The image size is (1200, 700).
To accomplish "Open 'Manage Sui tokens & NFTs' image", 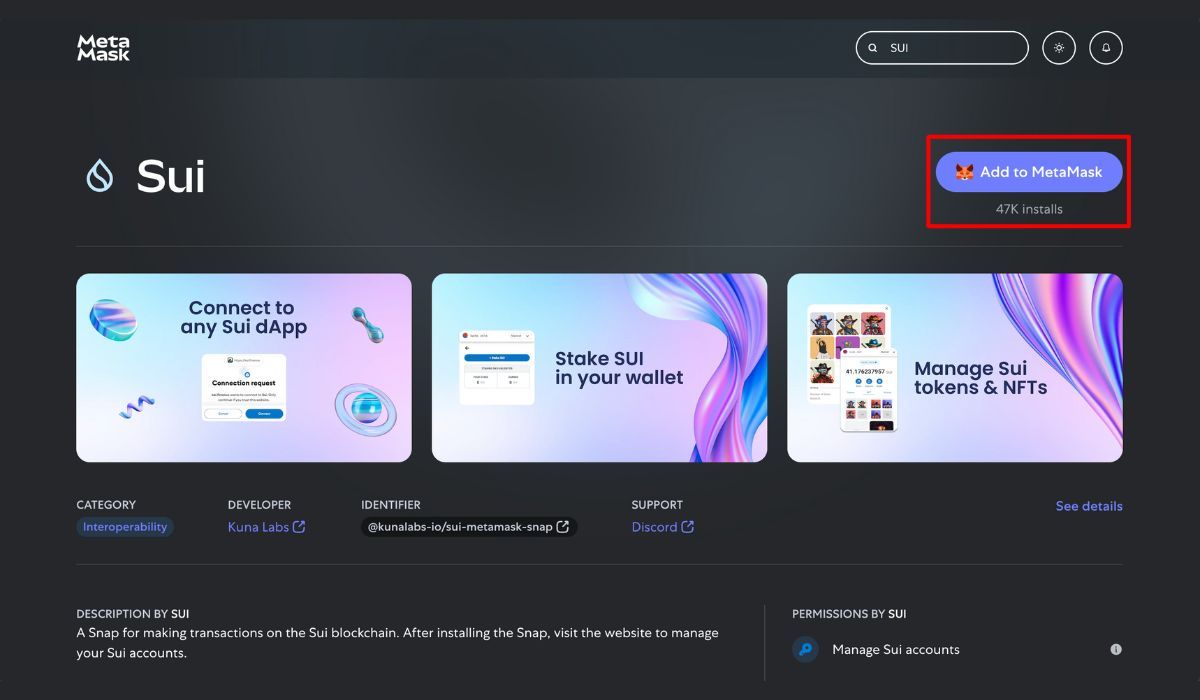I will 955,368.
